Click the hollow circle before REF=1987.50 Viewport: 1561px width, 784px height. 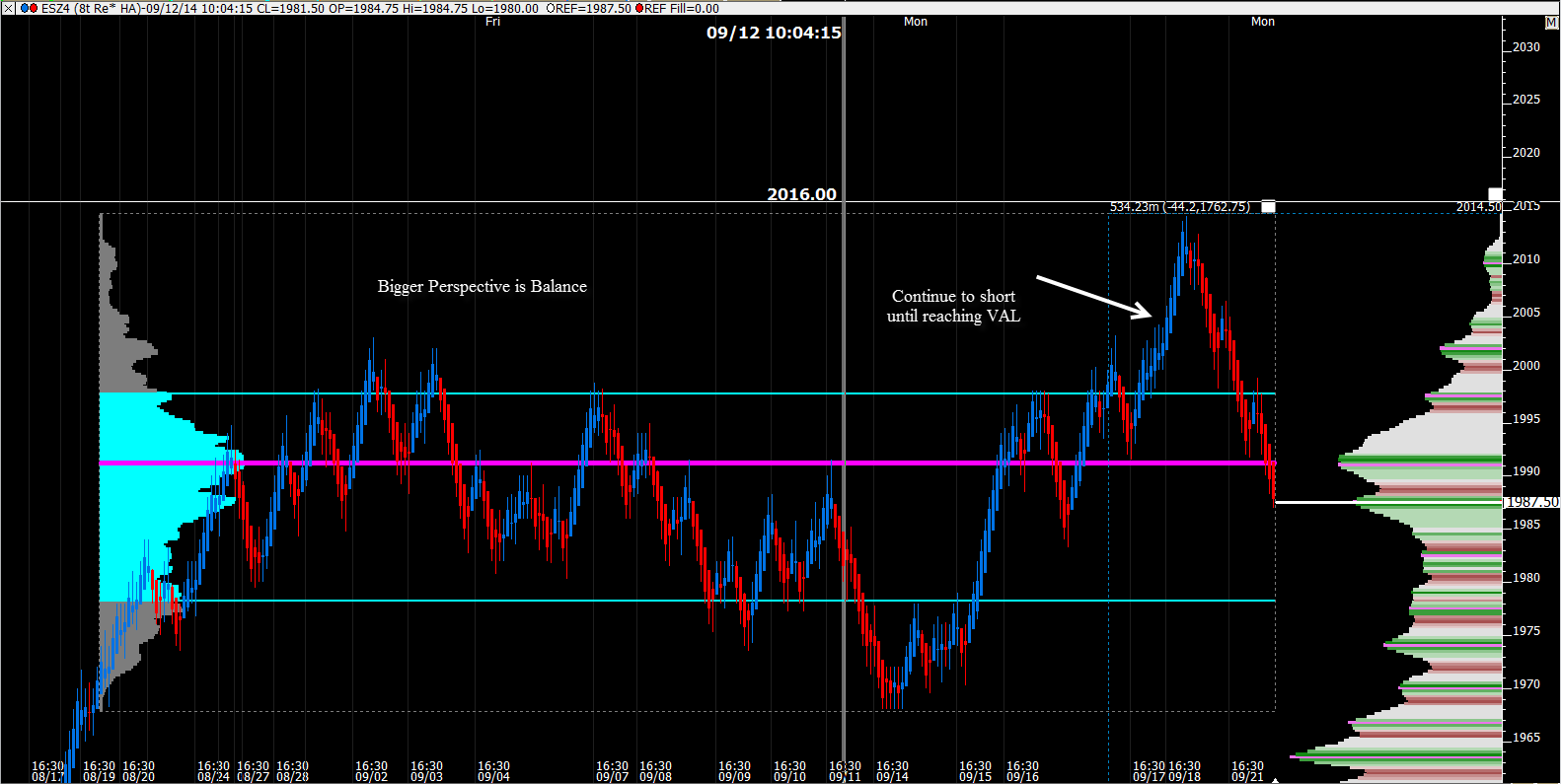550,8
